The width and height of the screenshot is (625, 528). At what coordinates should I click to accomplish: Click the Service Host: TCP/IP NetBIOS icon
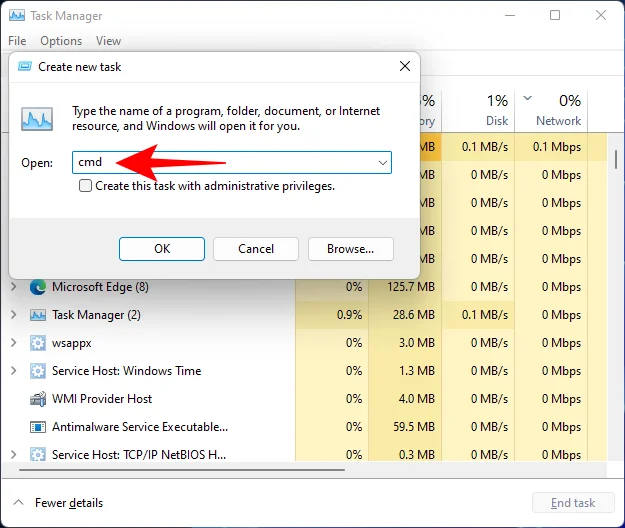click(x=38, y=455)
